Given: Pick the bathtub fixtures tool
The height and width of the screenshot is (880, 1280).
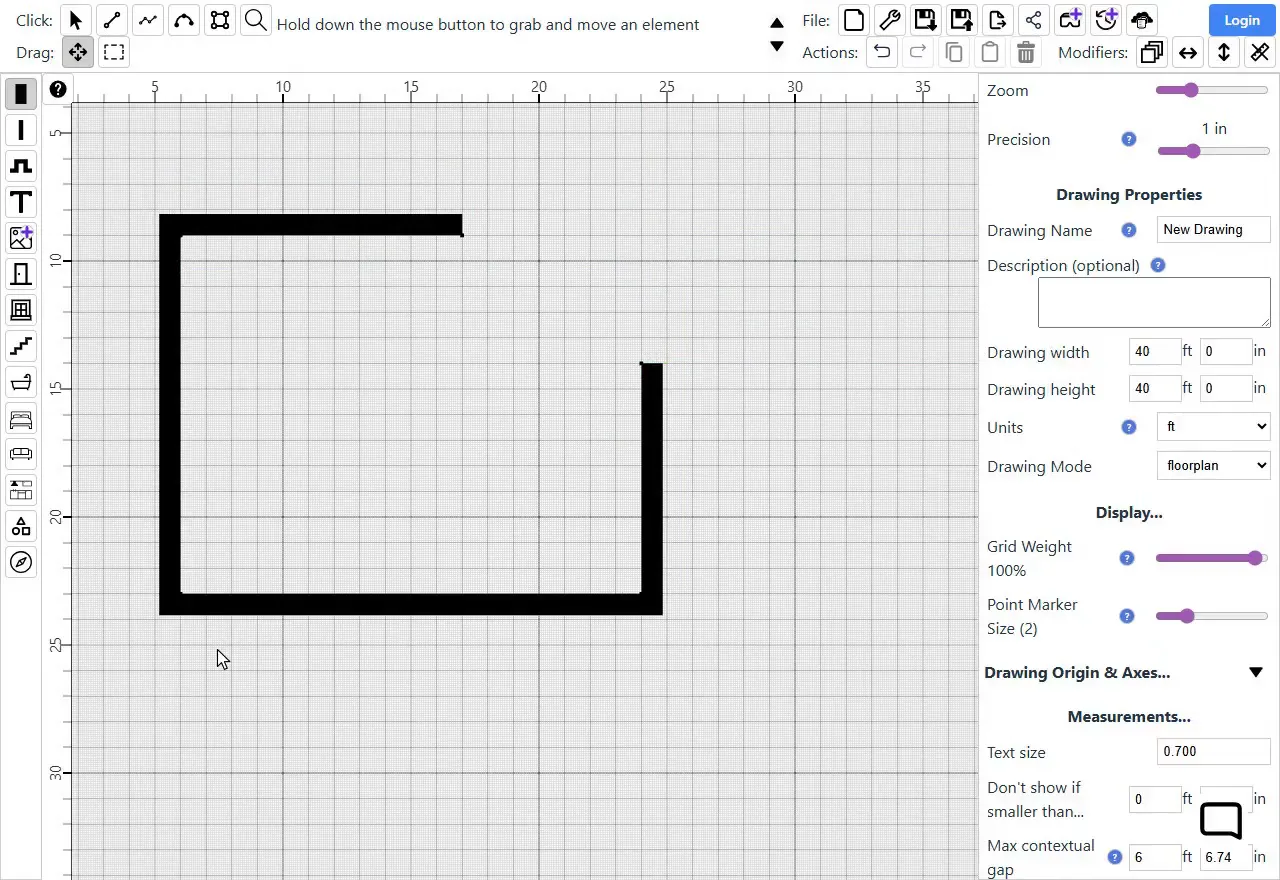Looking at the screenshot, I should pyautogui.click(x=21, y=382).
